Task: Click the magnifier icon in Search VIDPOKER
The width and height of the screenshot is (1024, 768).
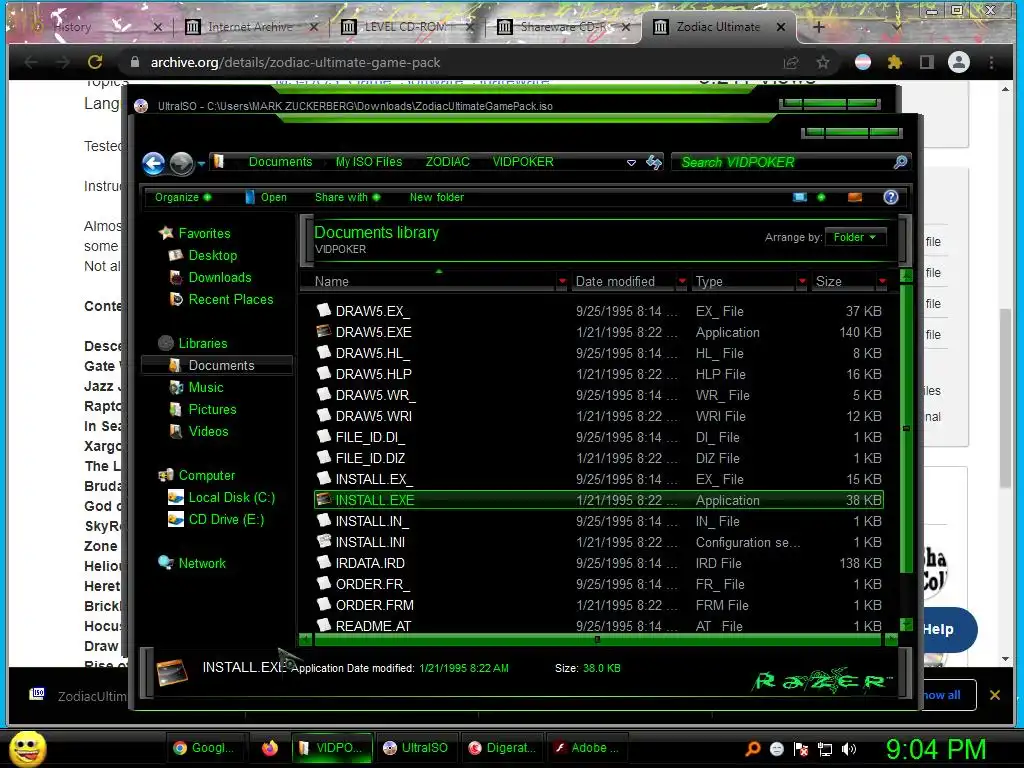Action: tap(900, 162)
